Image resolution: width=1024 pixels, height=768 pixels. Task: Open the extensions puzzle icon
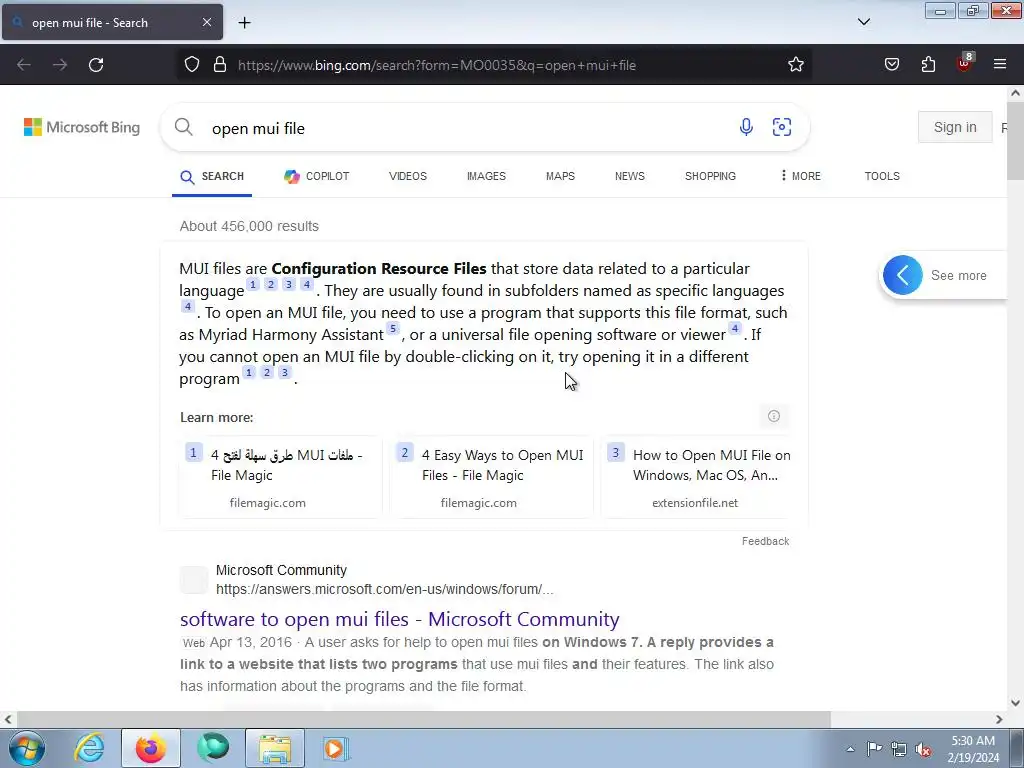pos(928,65)
